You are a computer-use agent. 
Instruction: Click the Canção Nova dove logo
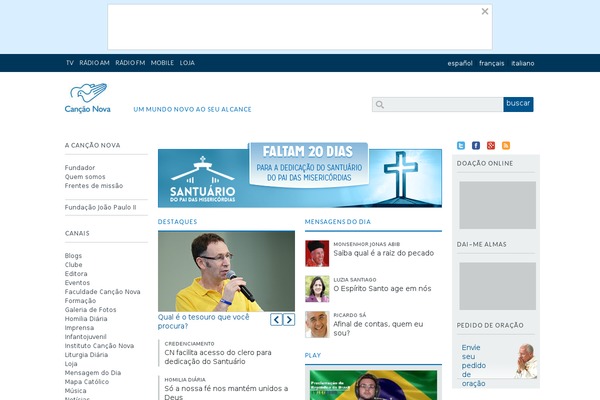(x=88, y=98)
